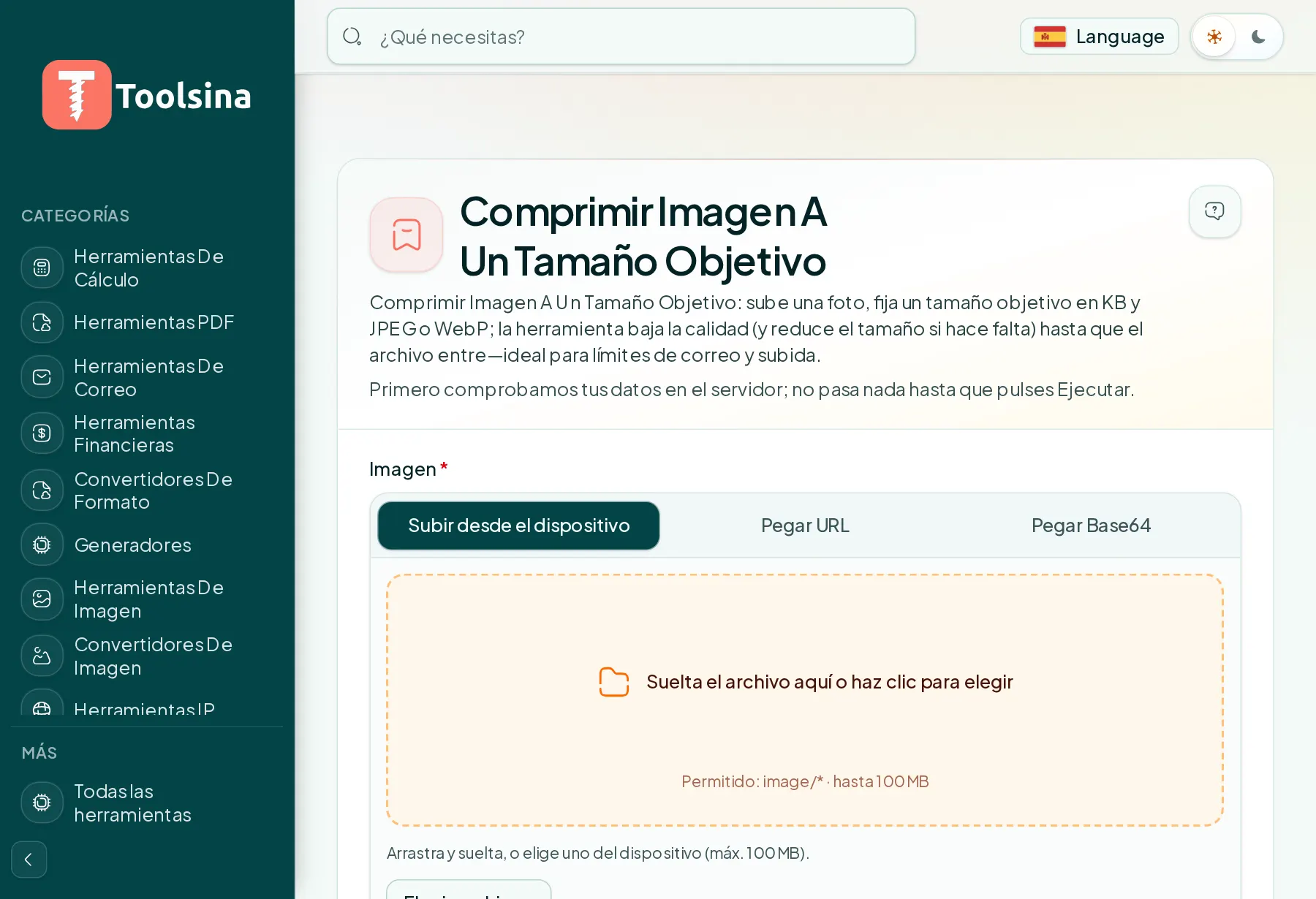Viewport: 1316px width, 899px height.
Task: Open Generadores category
Action: (x=146, y=545)
